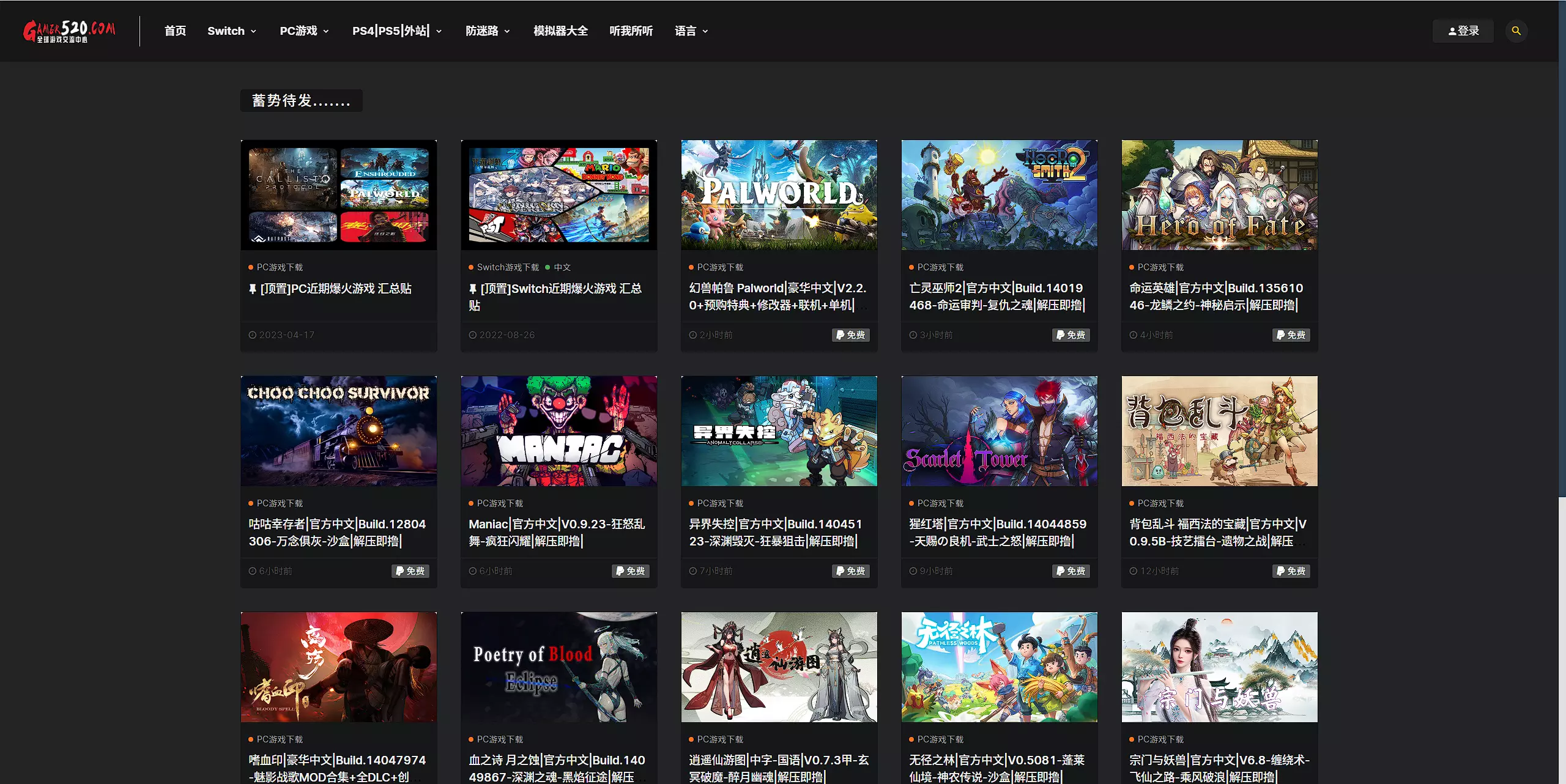Click the Gamer520.com site logo
The height and width of the screenshot is (784, 1566).
click(69, 31)
